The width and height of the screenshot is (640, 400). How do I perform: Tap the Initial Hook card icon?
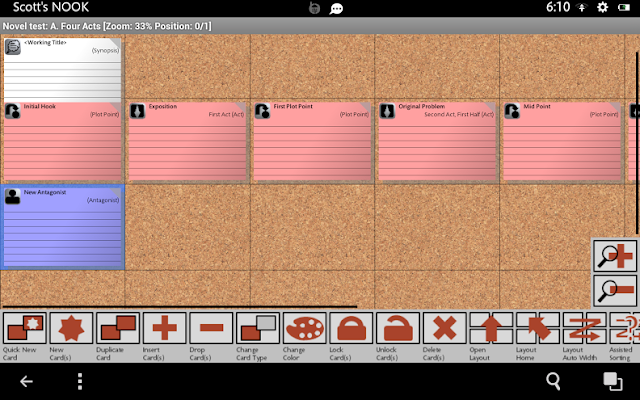(13, 111)
